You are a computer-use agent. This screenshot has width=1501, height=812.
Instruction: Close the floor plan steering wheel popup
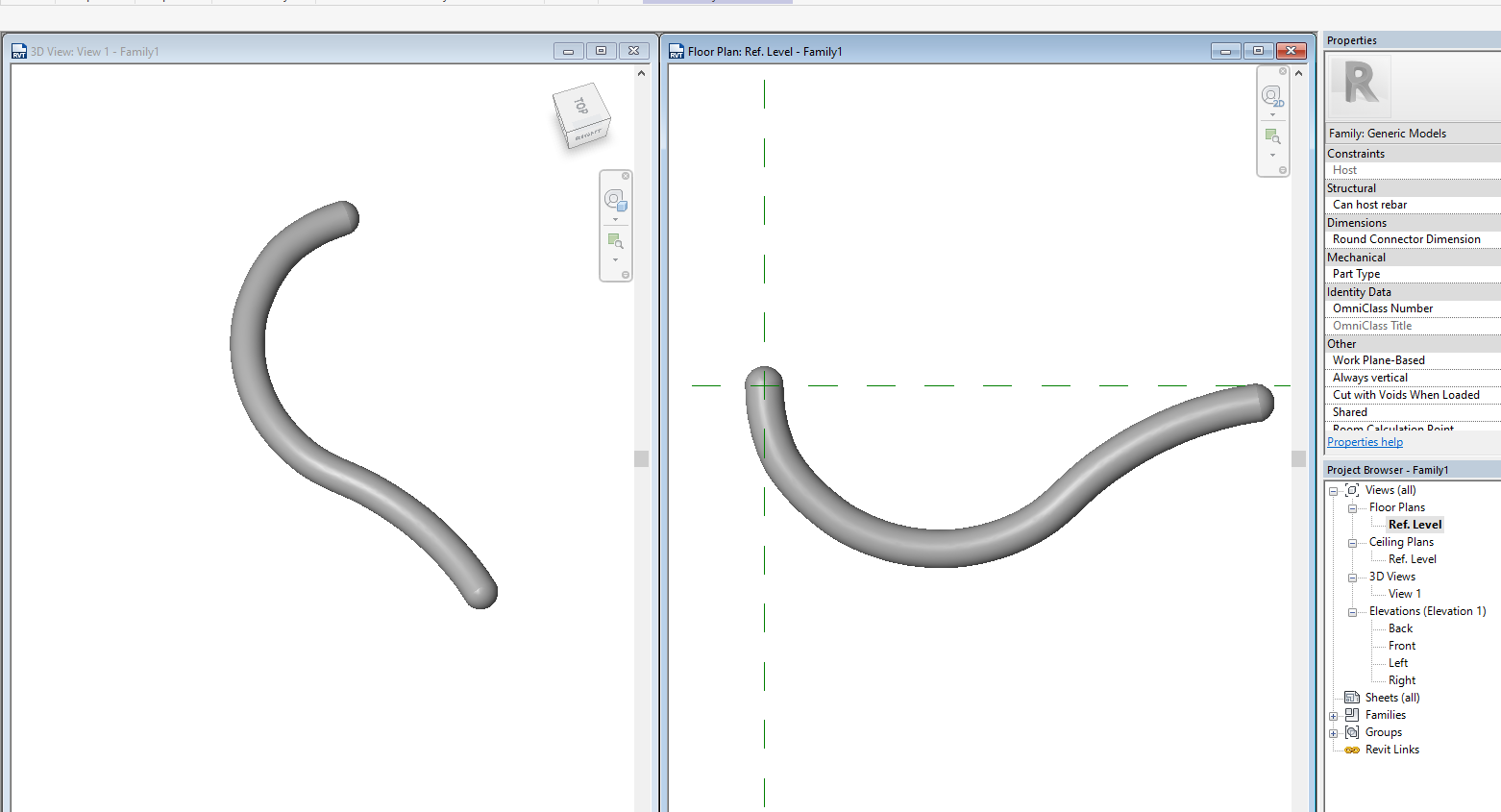click(x=1281, y=71)
